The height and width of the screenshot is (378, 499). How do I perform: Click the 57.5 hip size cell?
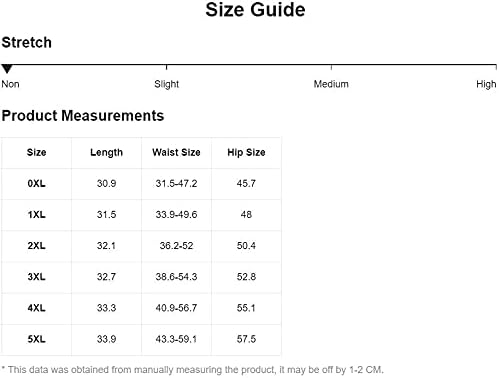246,339
